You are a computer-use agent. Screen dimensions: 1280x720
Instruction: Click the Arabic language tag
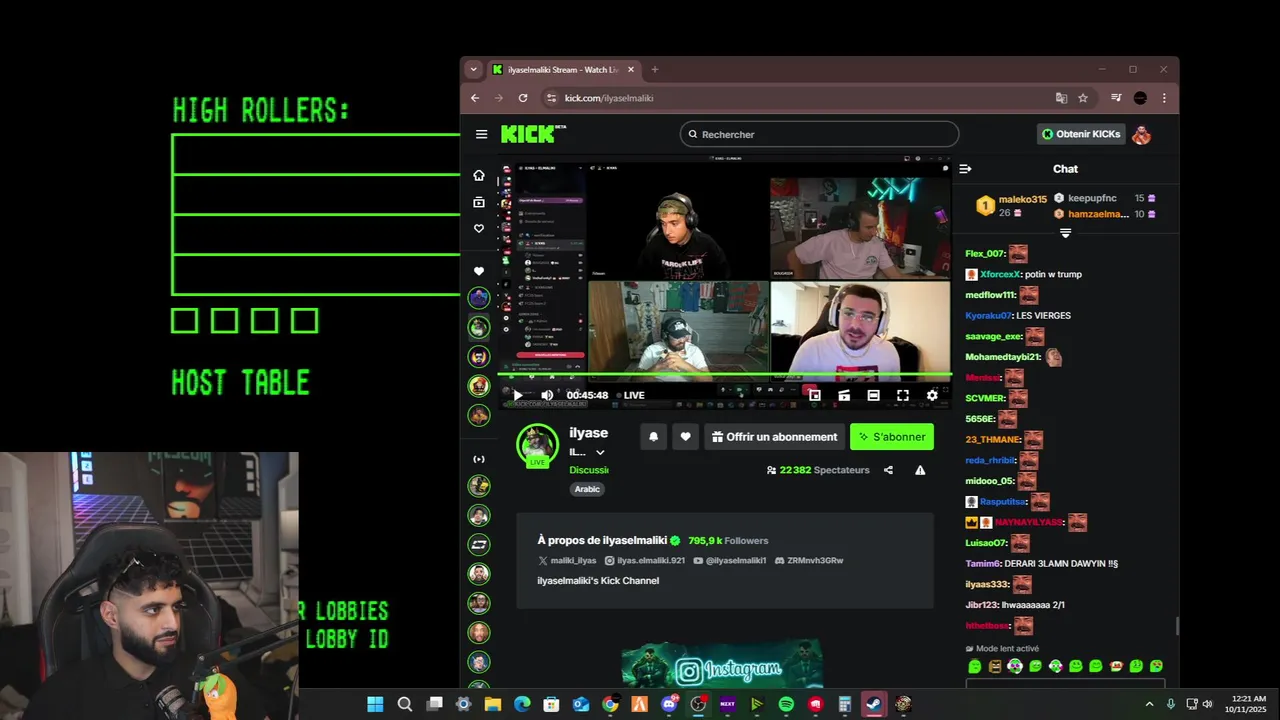point(587,489)
